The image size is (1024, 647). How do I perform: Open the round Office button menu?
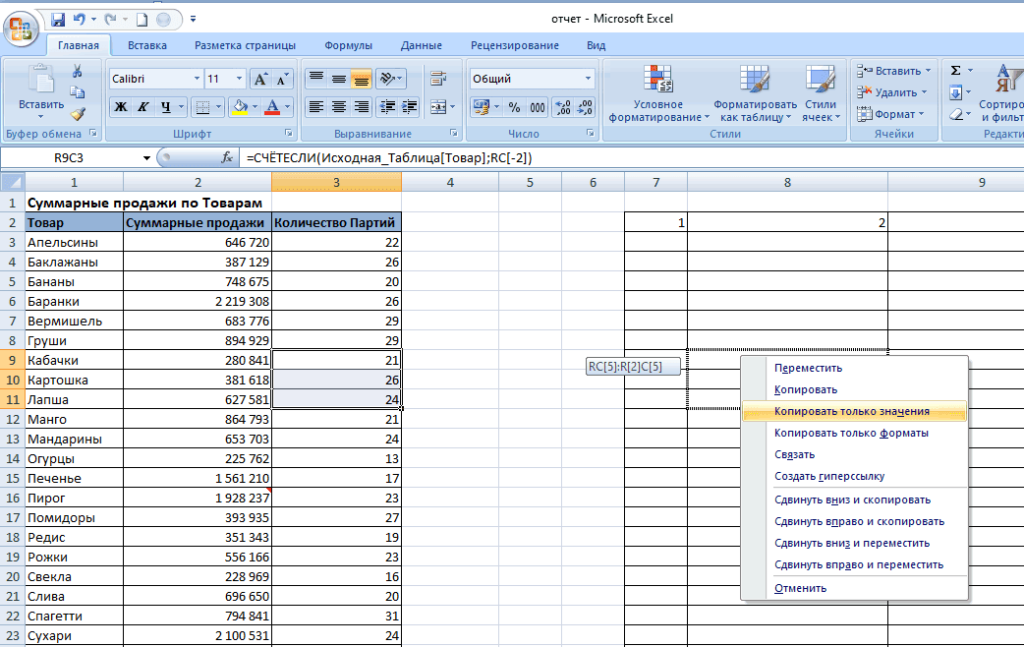(x=20, y=28)
